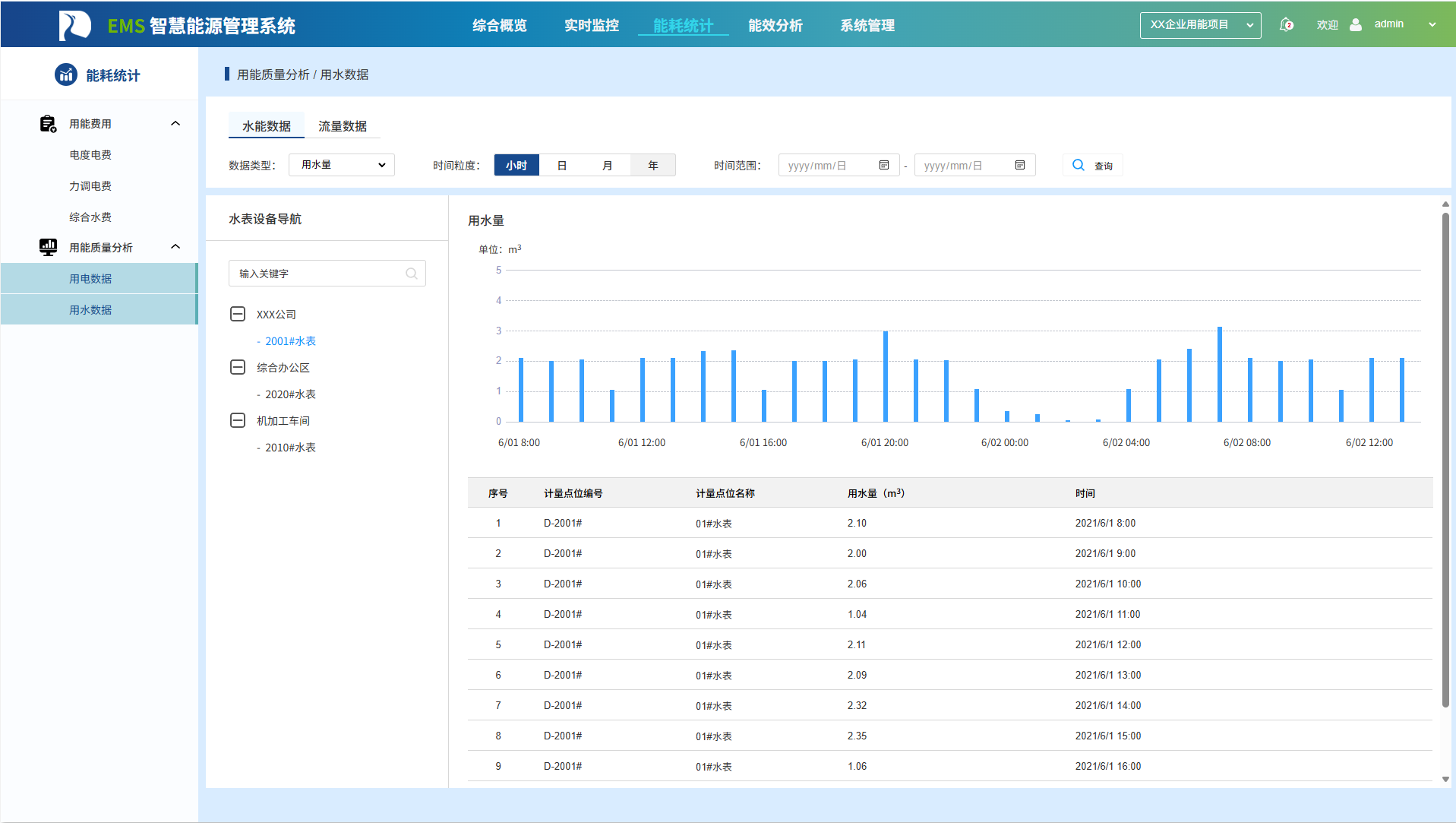The image size is (1456, 823).
Task: Open the start date calendar icon
Action: click(x=884, y=165)
